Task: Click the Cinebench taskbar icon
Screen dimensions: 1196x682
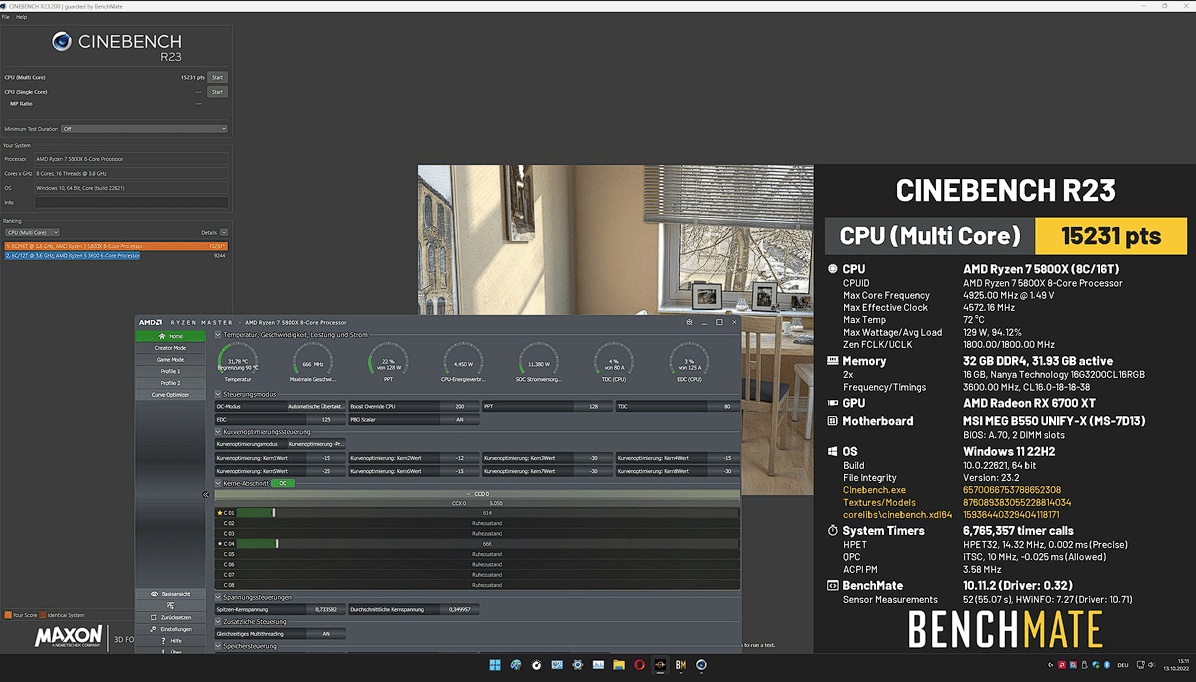Action: click(701, 665)
